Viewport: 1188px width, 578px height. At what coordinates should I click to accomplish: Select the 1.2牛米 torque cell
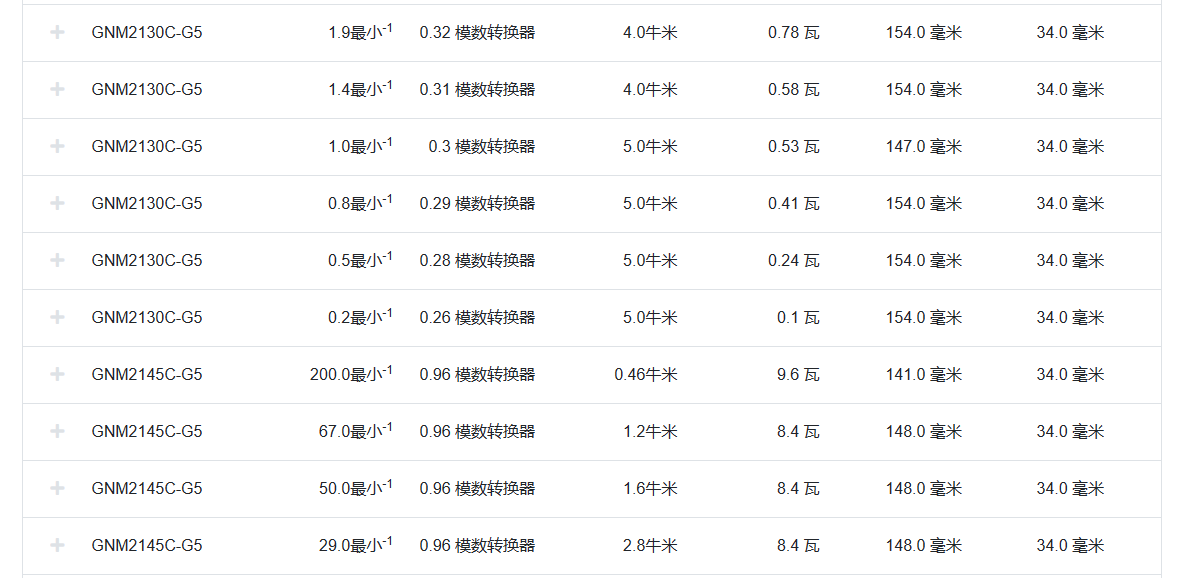pos(650,431)
